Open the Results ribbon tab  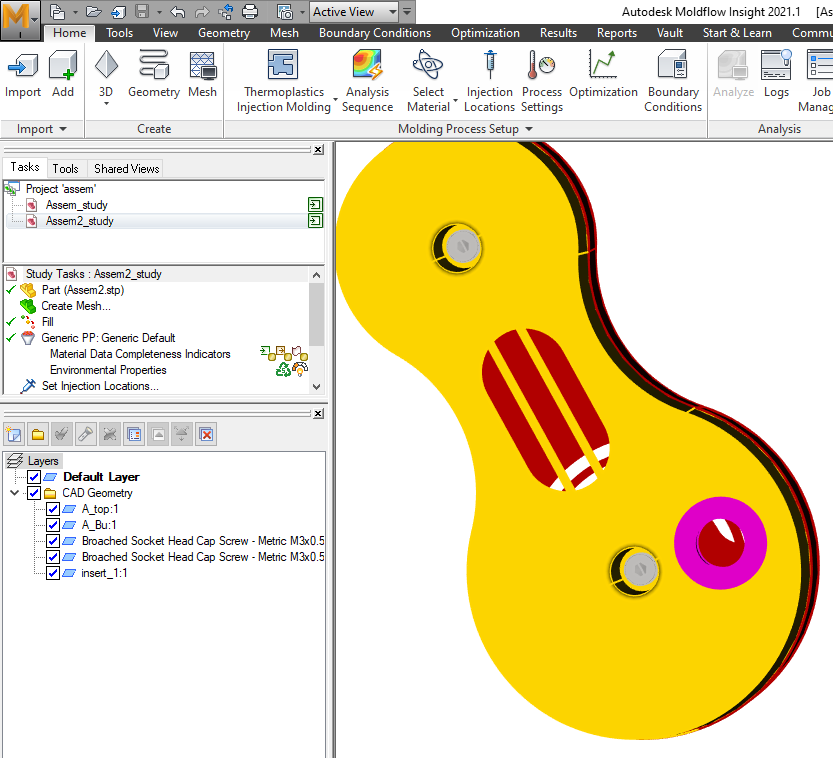coord(558,33)
